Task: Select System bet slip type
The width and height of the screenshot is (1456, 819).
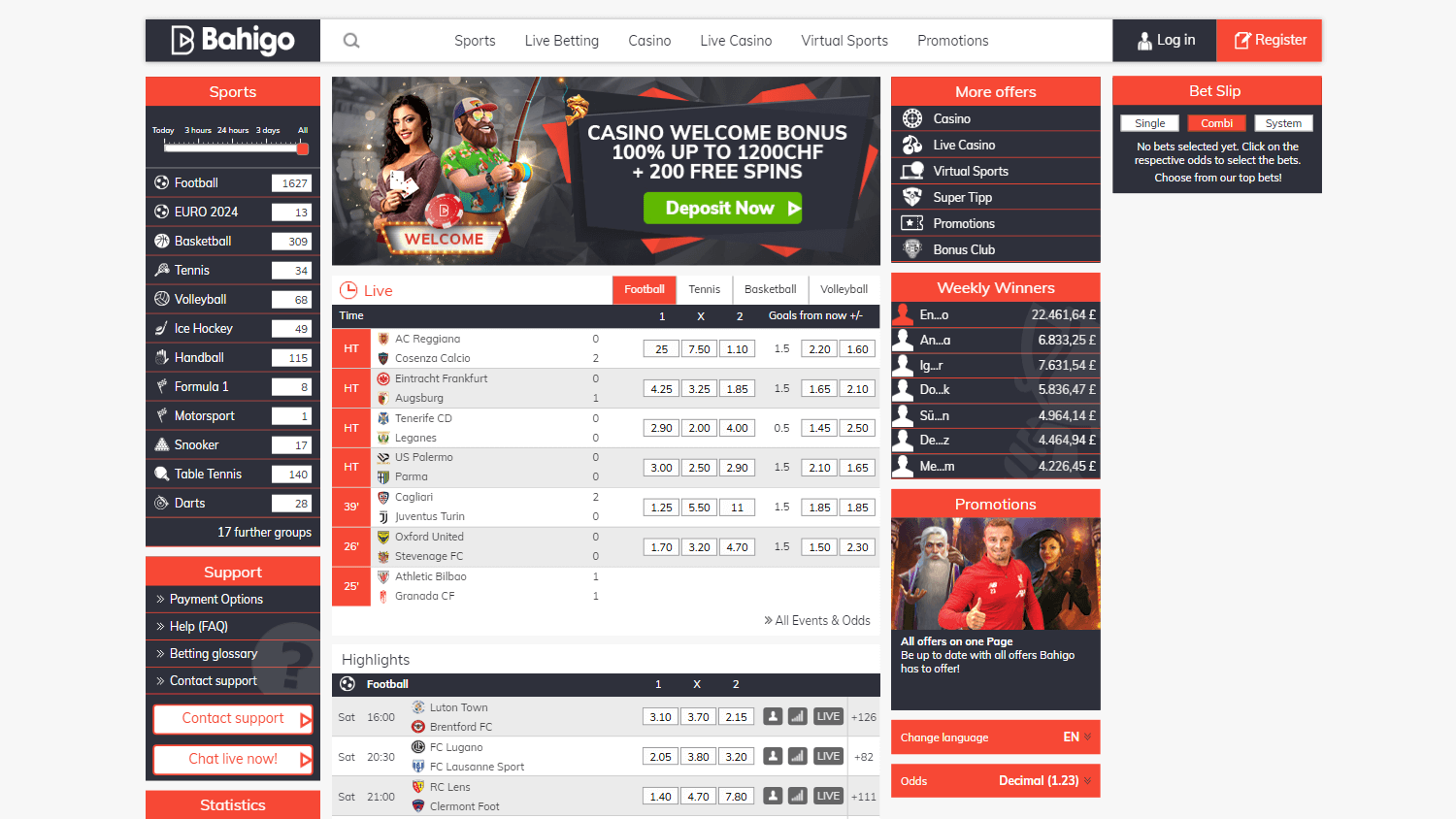Action: 1283,123
